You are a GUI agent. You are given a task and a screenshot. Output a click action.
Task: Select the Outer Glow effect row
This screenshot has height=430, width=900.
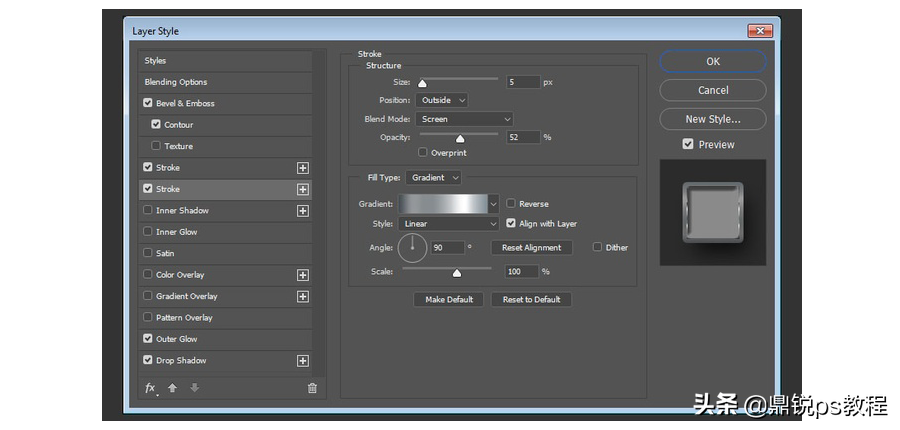226,339
